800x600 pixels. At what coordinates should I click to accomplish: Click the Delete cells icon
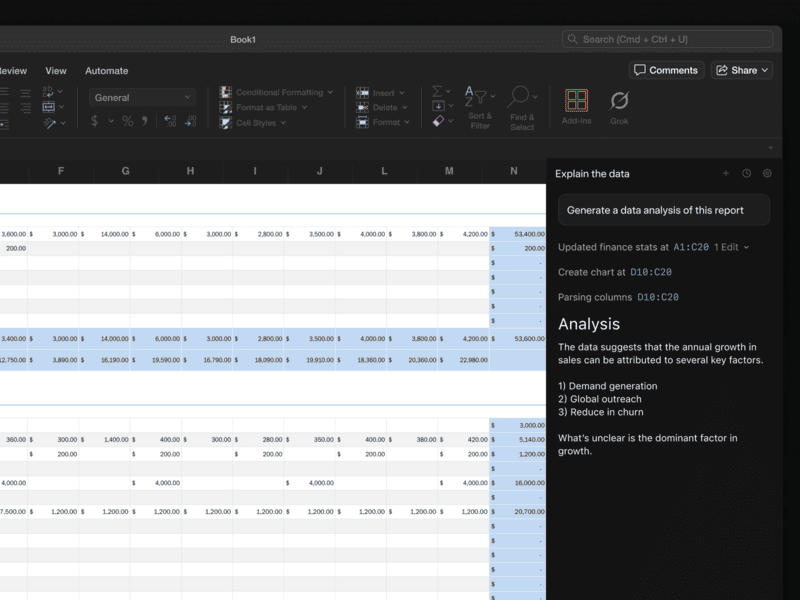362,108
